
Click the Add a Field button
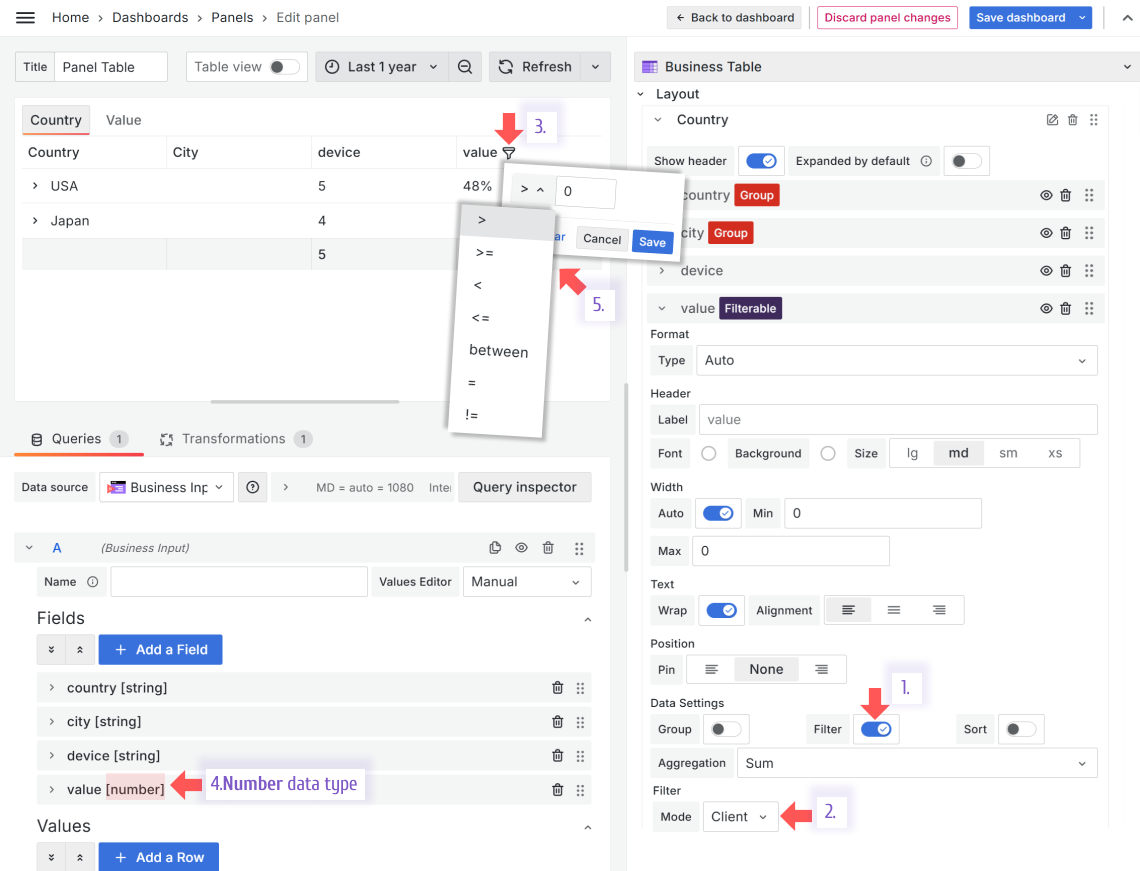pos(160,649)
